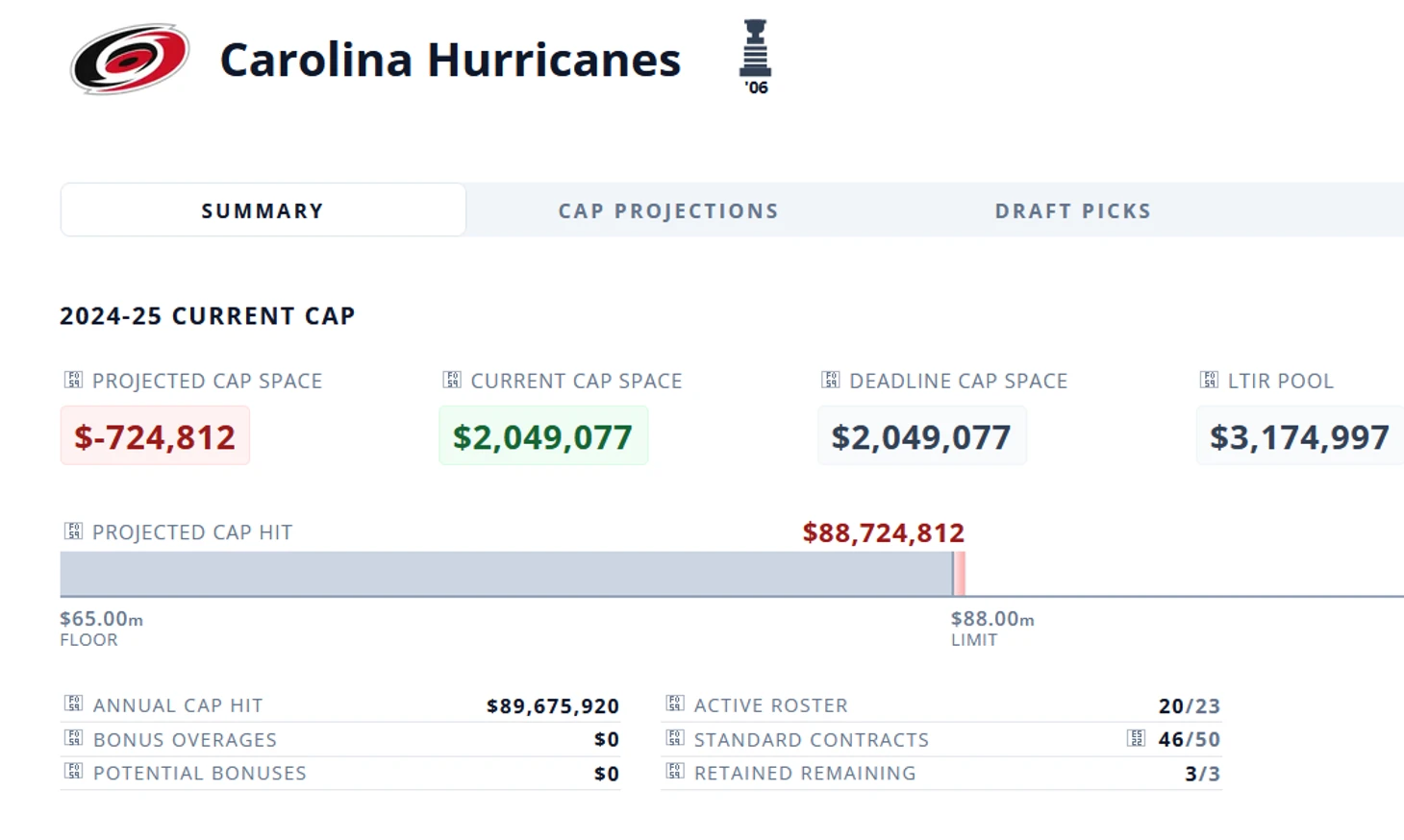Open the Draft Picks tab

[1072, 211]
